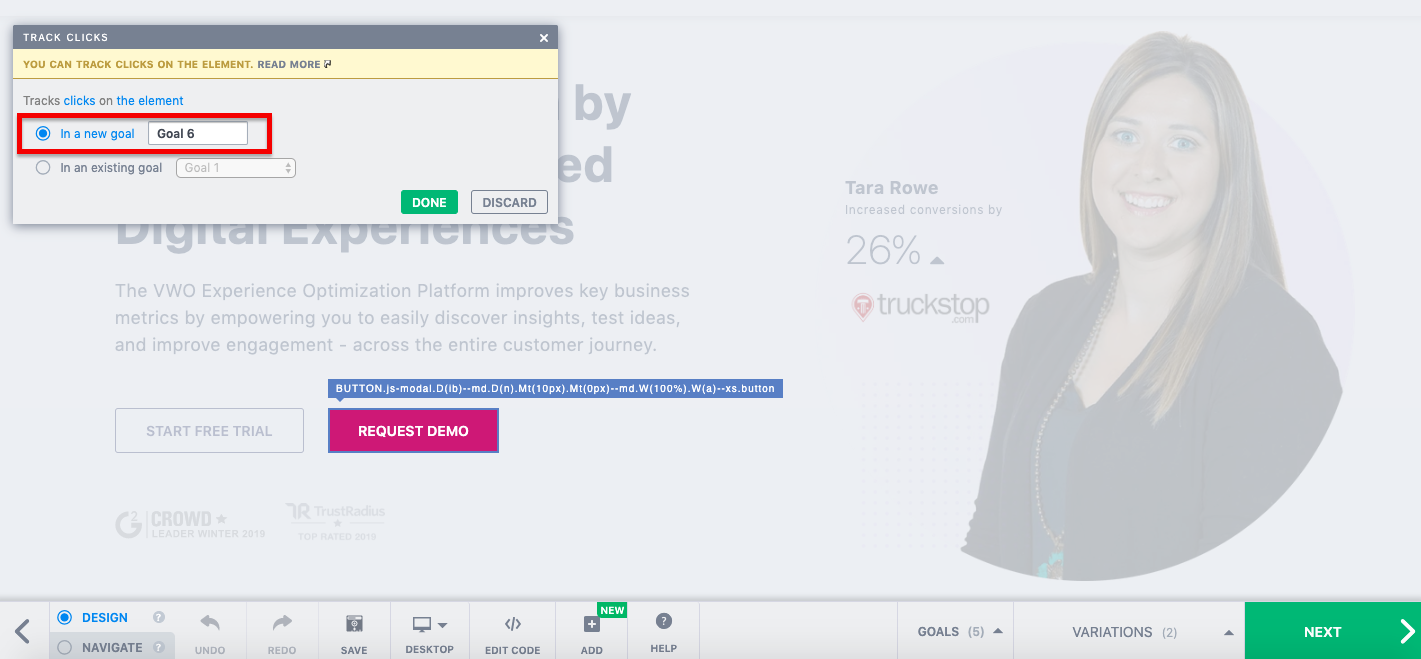
Task: Click the SAVE icon
Action: tap(354, 624)
